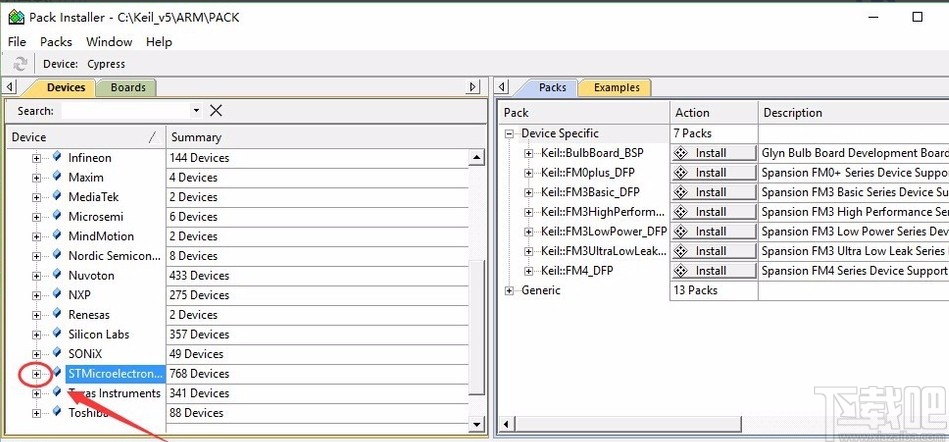Click the Renesas vendor diamond icon
Screen dimensions: 949x442
[x=57, y=314]
